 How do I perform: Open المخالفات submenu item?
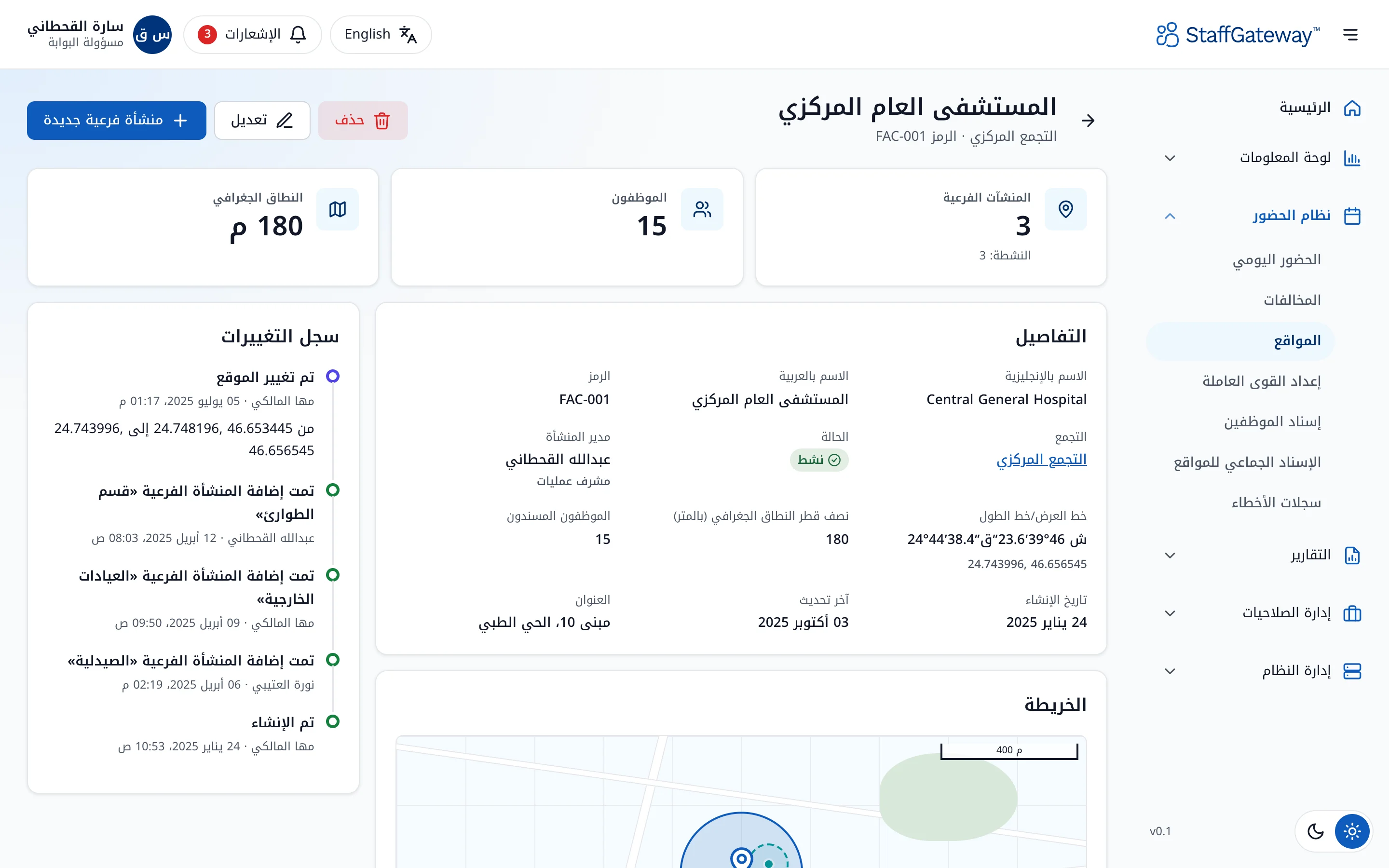(1240, 300)
